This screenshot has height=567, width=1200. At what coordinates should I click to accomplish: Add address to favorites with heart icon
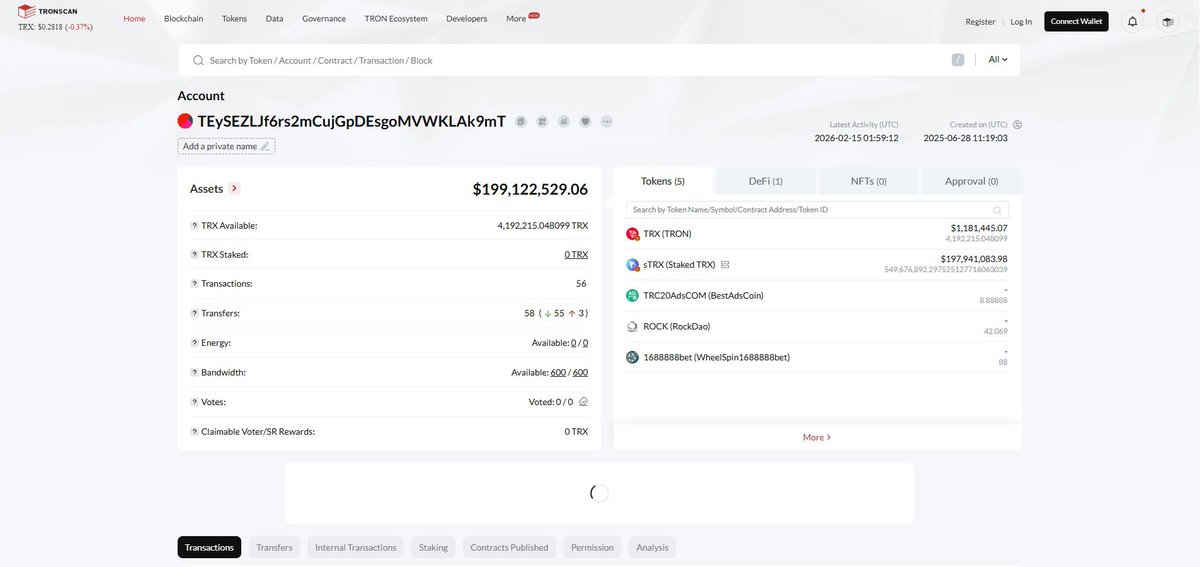pyautogui.click(x=585, y=121)
